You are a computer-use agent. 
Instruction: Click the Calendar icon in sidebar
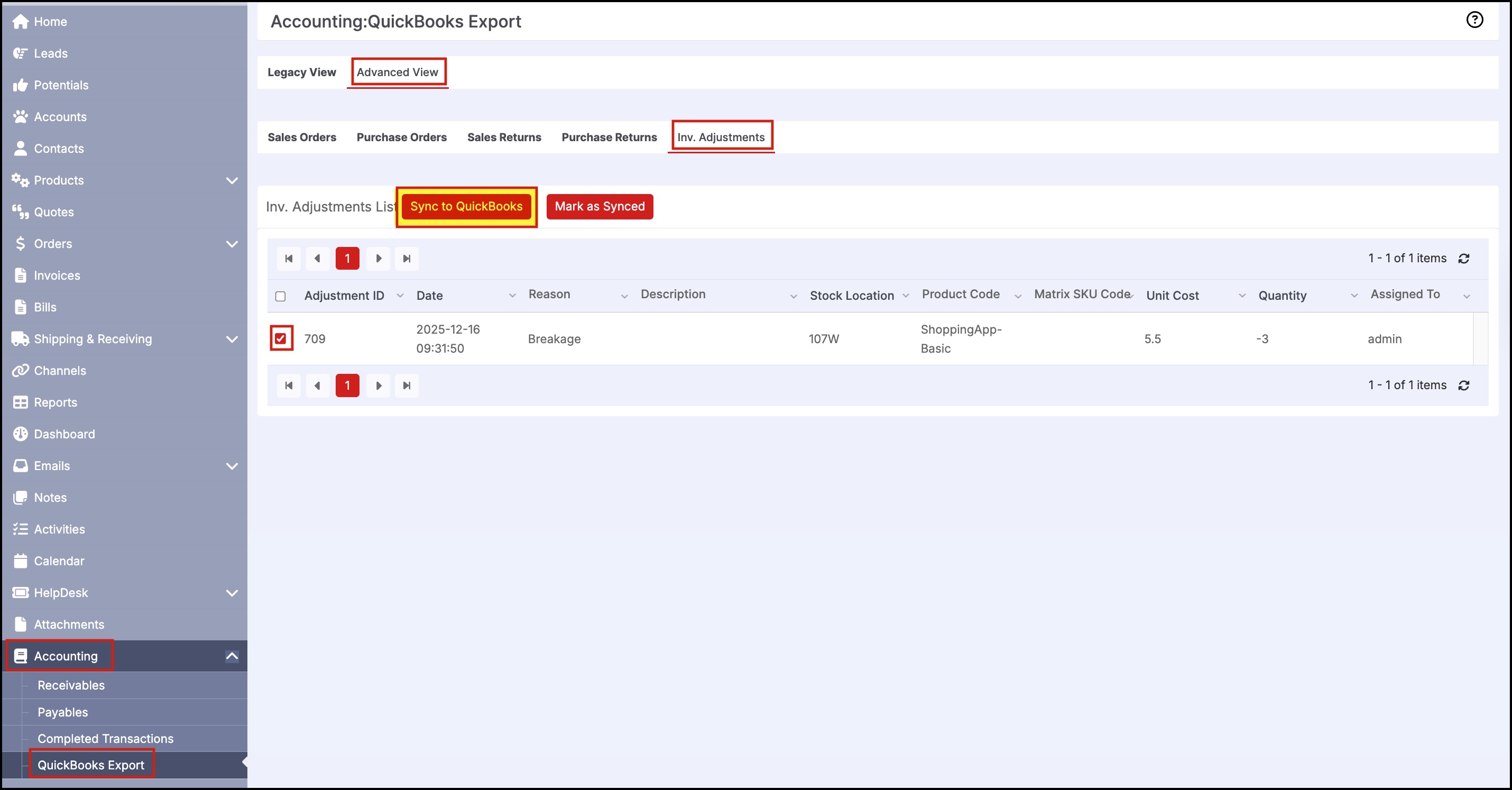click(x=21, y=561)
